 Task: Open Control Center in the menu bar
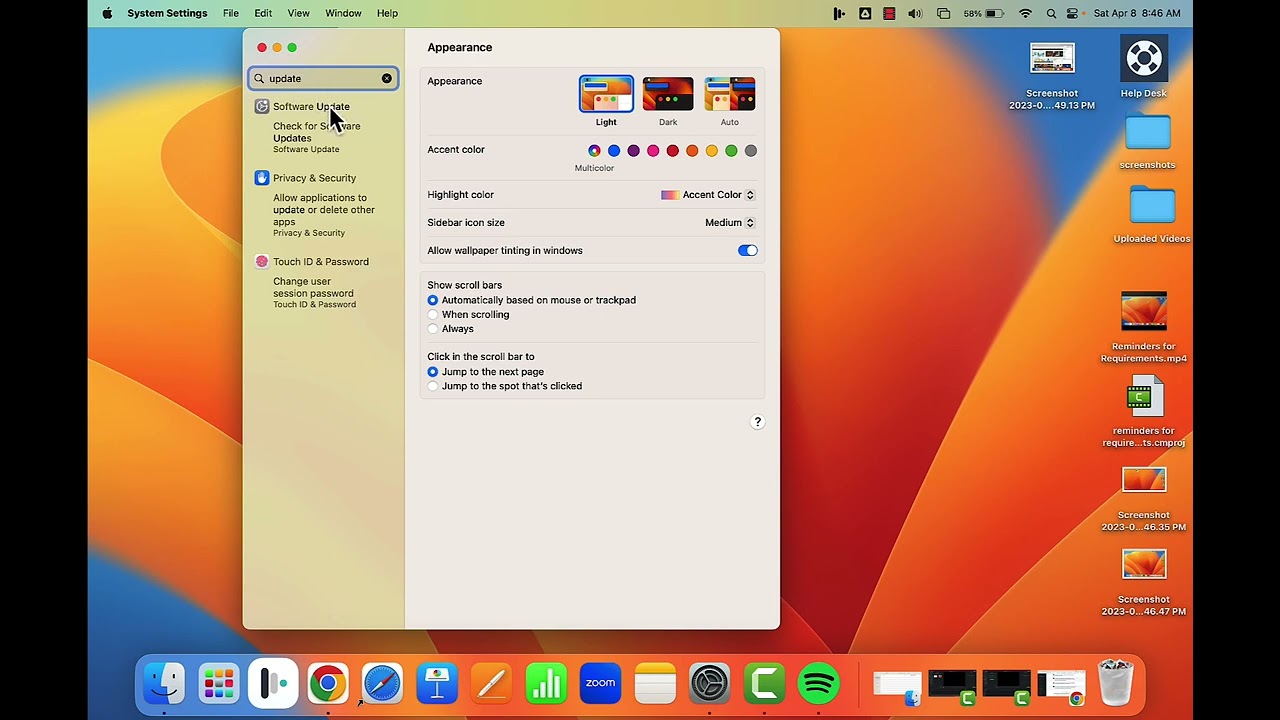1073,13
